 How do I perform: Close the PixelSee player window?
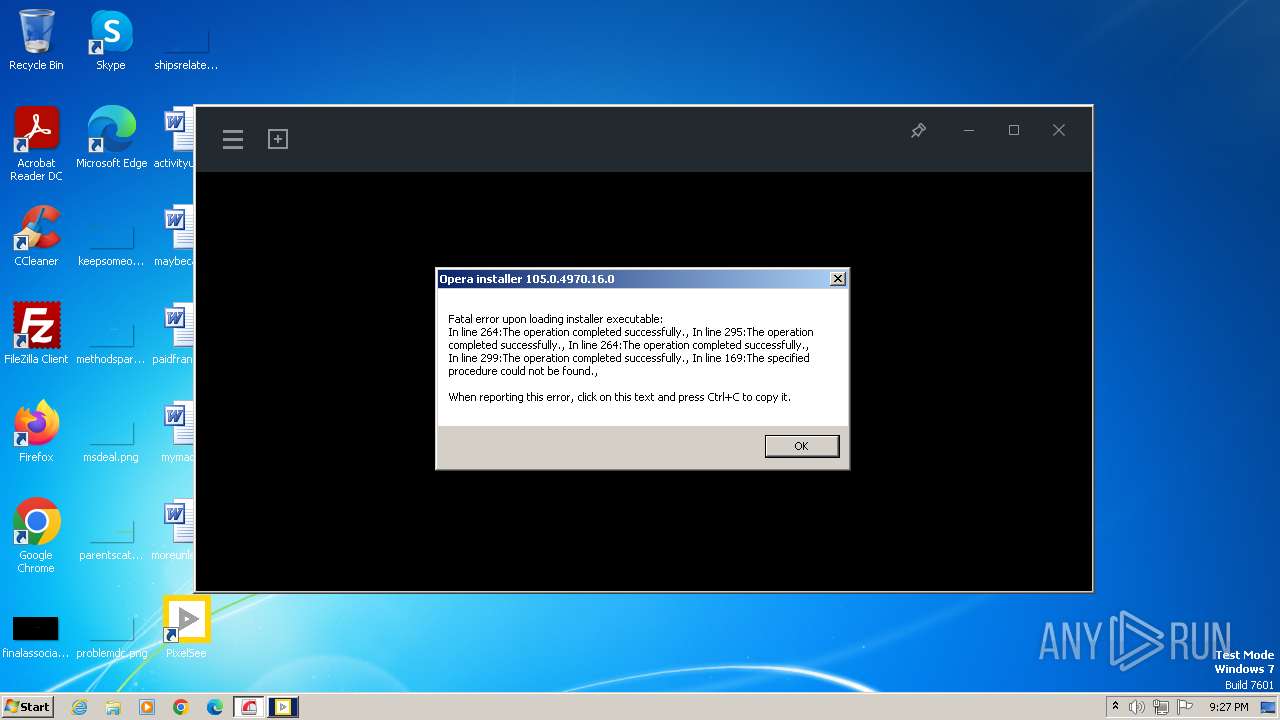[1059, 130]
